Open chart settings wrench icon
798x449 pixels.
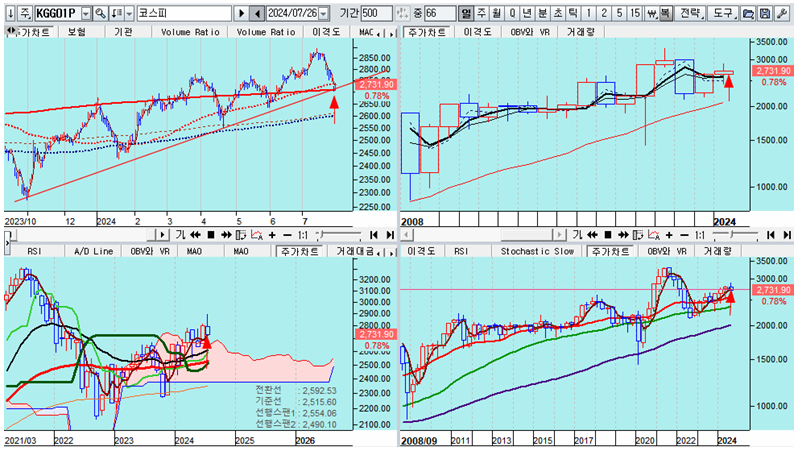pos(782,13)
